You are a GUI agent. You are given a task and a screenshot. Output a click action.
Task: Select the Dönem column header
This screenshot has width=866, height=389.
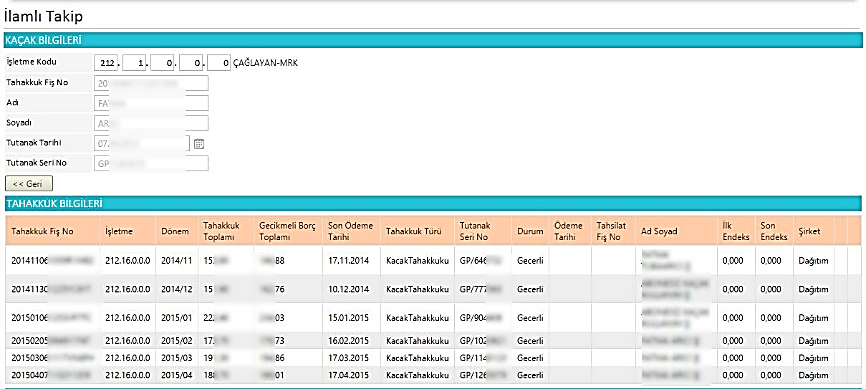(177, 231)
